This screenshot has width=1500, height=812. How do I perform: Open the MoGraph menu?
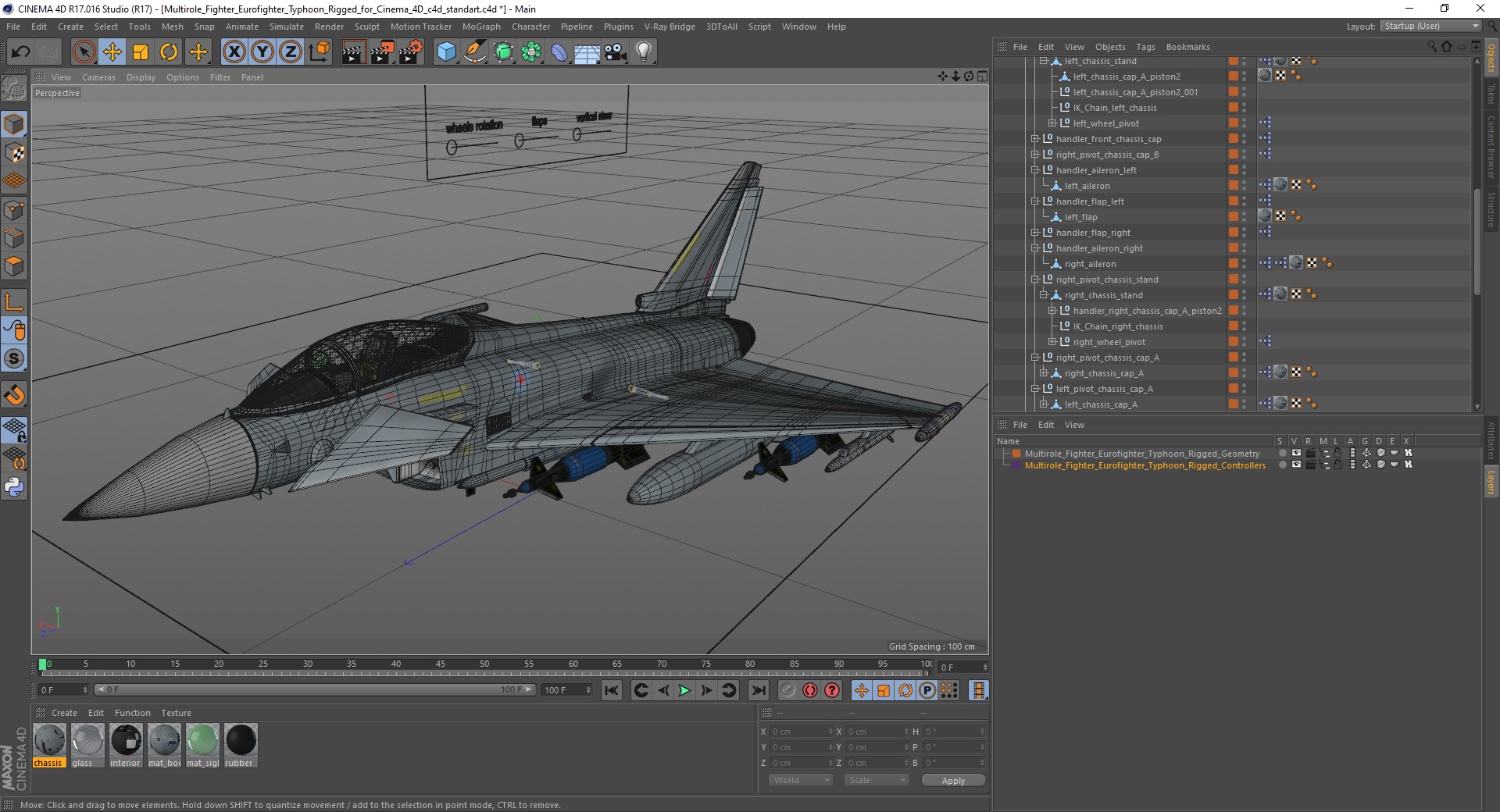coord(481,27)
